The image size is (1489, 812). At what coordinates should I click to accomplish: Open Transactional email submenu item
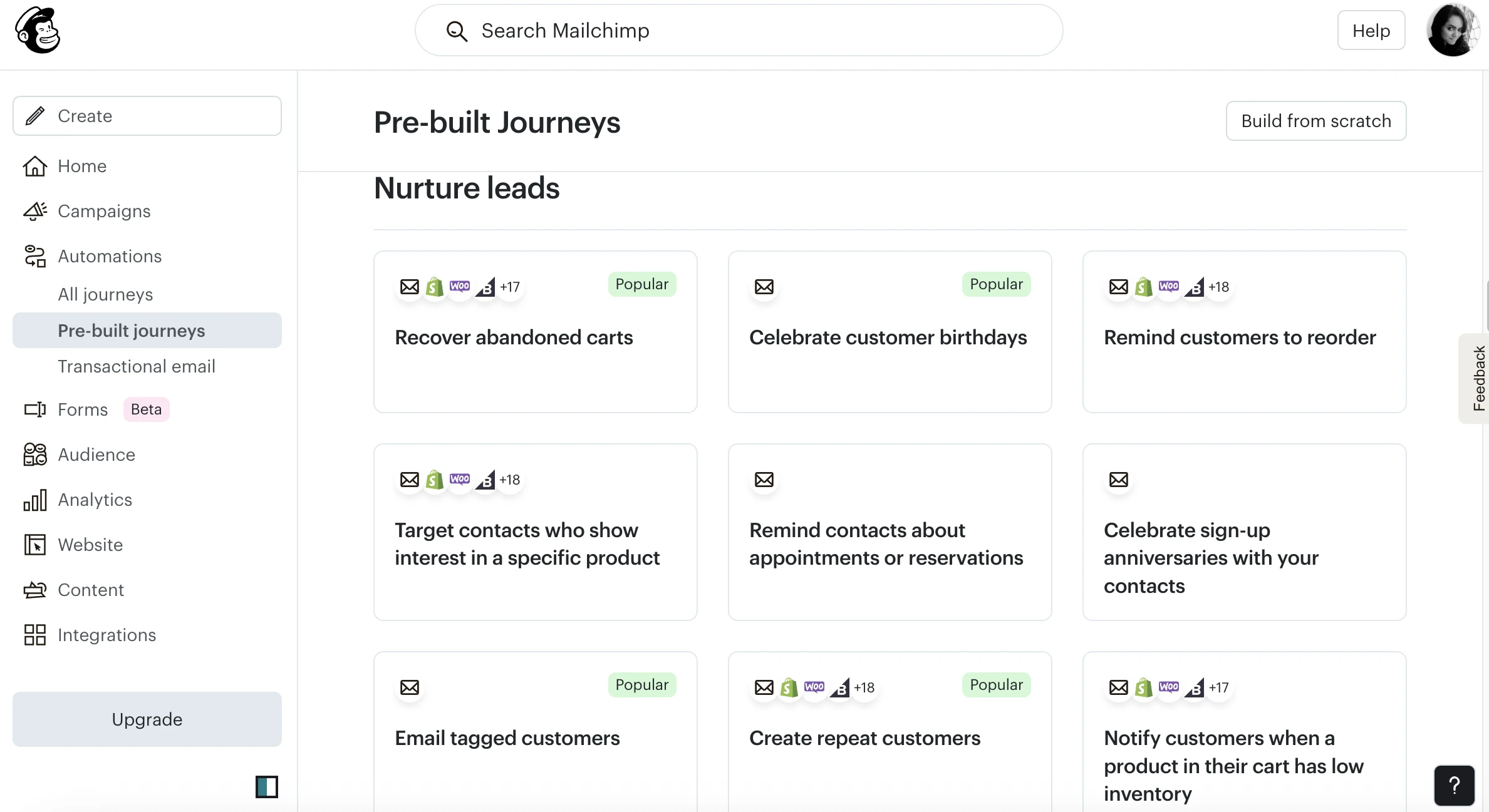coord(137,366)
